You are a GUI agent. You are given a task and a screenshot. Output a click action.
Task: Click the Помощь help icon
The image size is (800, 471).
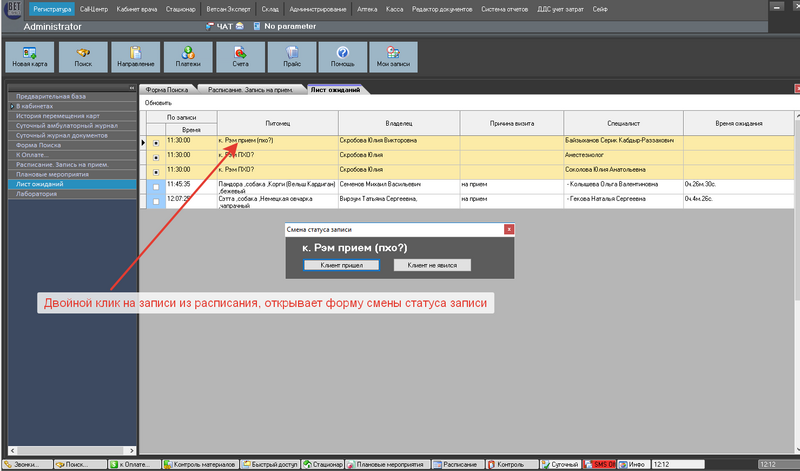coord(342,56)
